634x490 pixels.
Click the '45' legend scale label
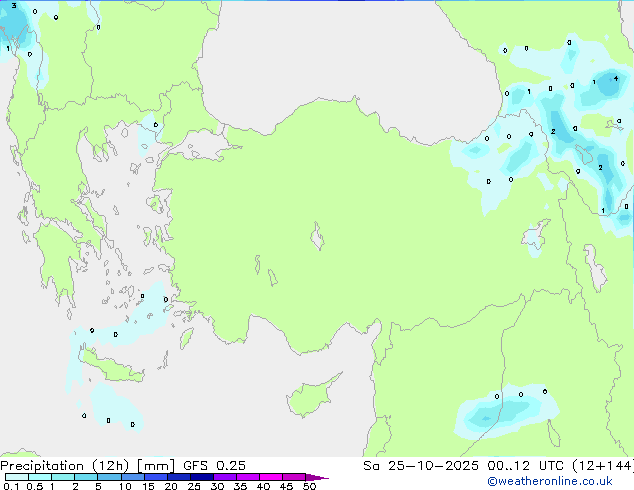(x=286, y=486)
